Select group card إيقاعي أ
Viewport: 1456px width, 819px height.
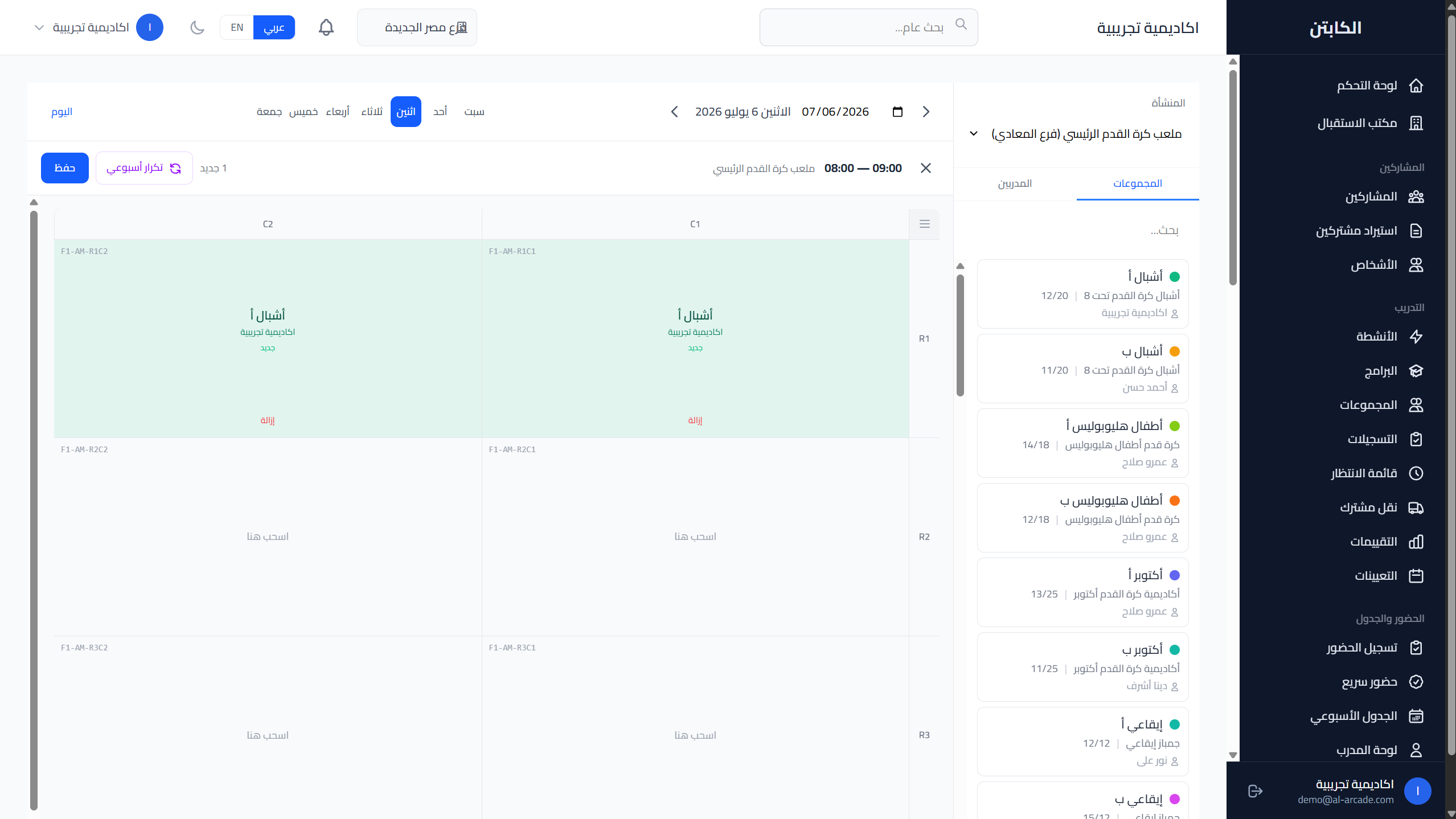(1082, 742)
